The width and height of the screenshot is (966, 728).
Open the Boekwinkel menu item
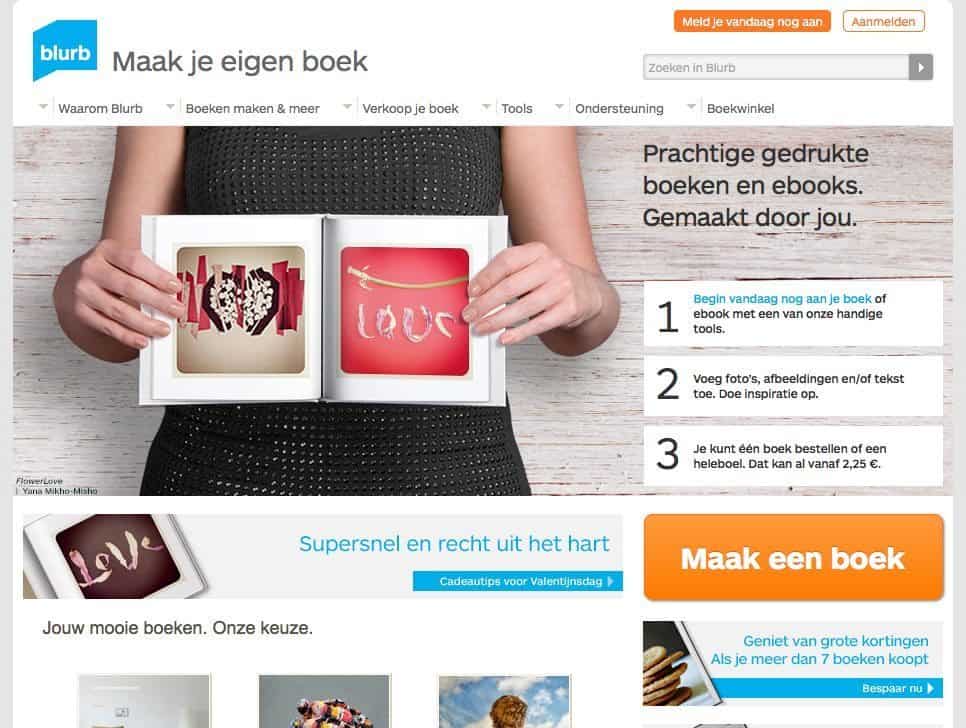pyautogui.click(x=741, y=108)
